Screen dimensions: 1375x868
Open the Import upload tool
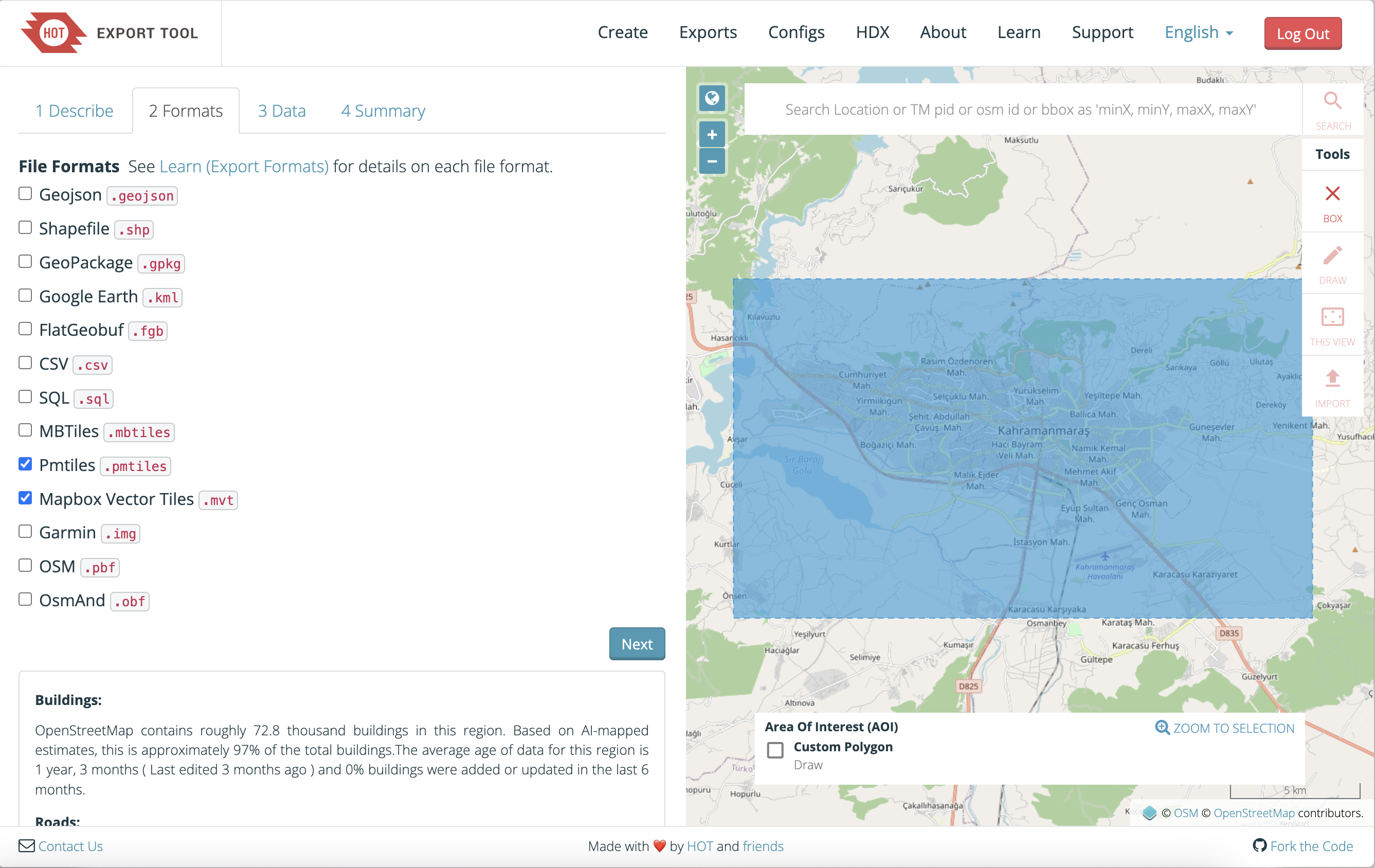[1332, 388]
